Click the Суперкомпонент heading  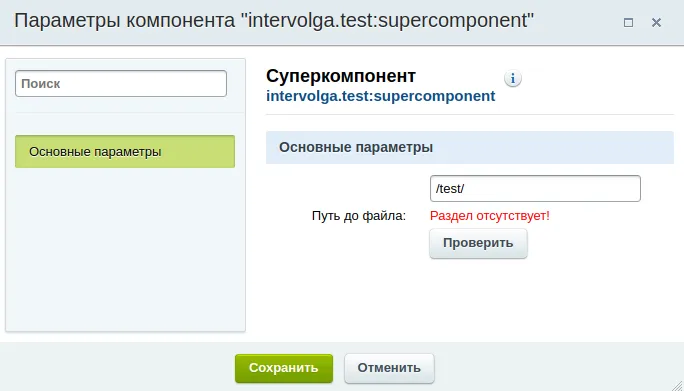pyautogui.click(x=341, y=76)
